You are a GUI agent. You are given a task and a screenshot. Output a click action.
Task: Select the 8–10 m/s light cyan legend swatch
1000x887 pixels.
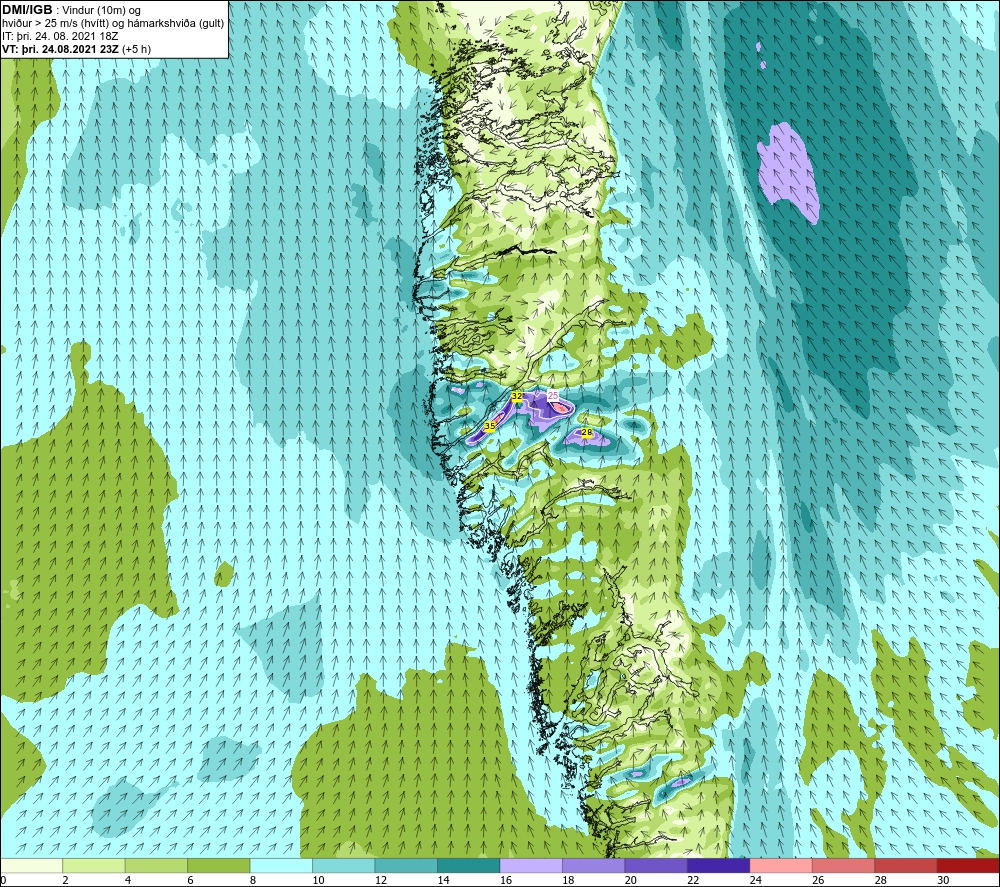coord(281,865)
